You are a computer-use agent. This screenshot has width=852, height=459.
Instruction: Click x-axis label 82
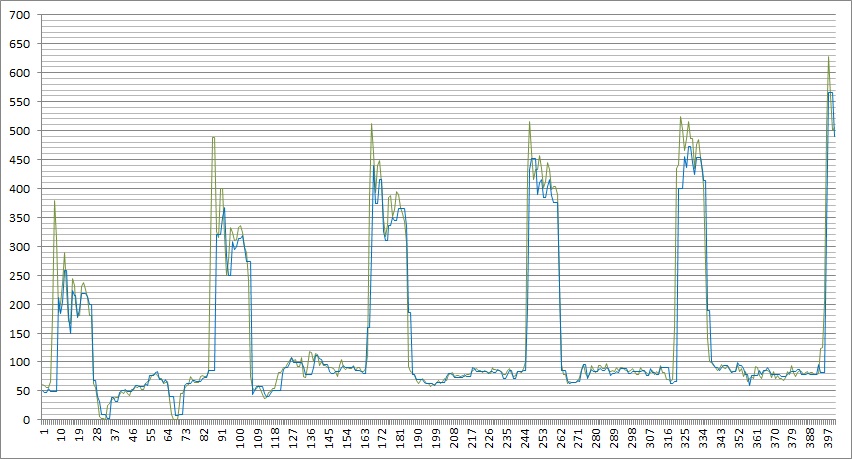click(x=204, y=435)
